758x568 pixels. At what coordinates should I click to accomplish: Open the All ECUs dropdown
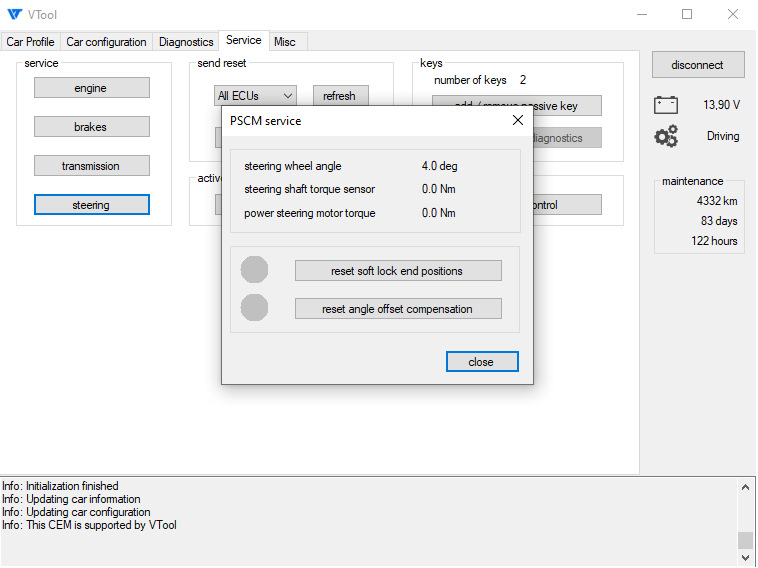[x=255, y=96]
